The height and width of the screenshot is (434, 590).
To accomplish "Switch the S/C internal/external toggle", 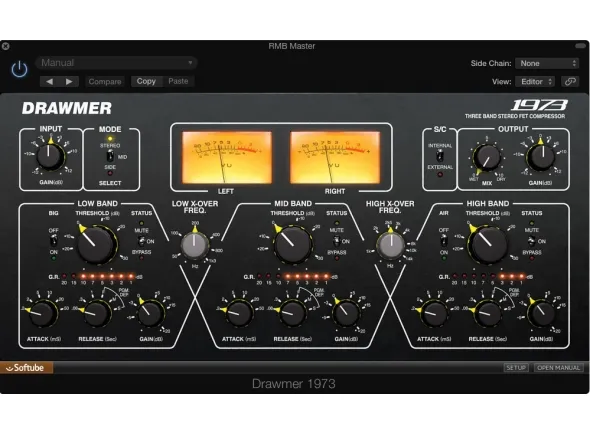I will pyautogui.click(x=439, y=156).
